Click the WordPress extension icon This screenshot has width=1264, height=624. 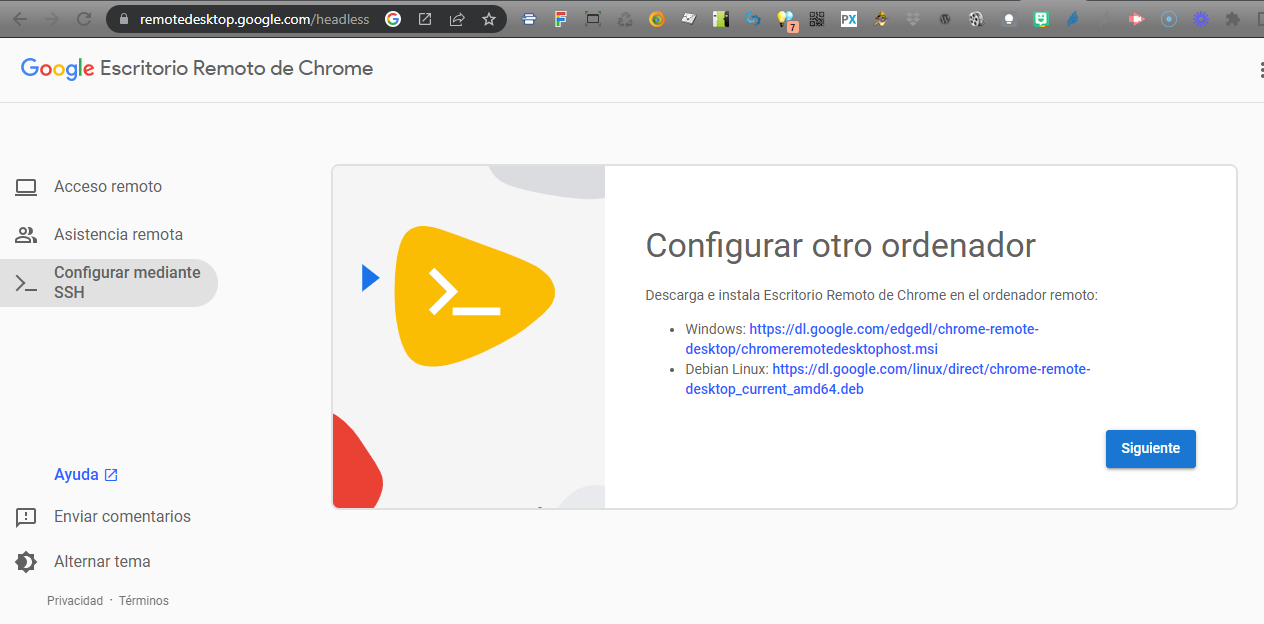[945, 19]
